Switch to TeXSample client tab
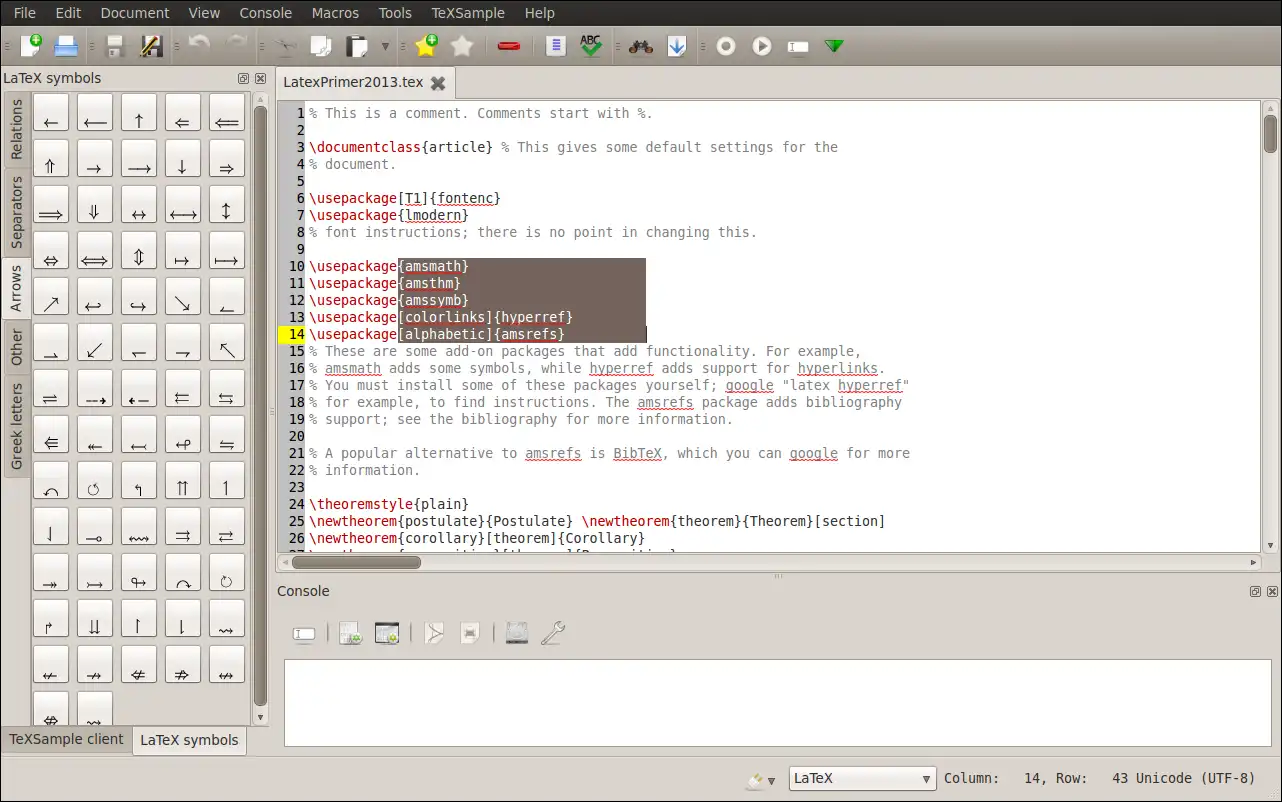 [x=66, y=740]
